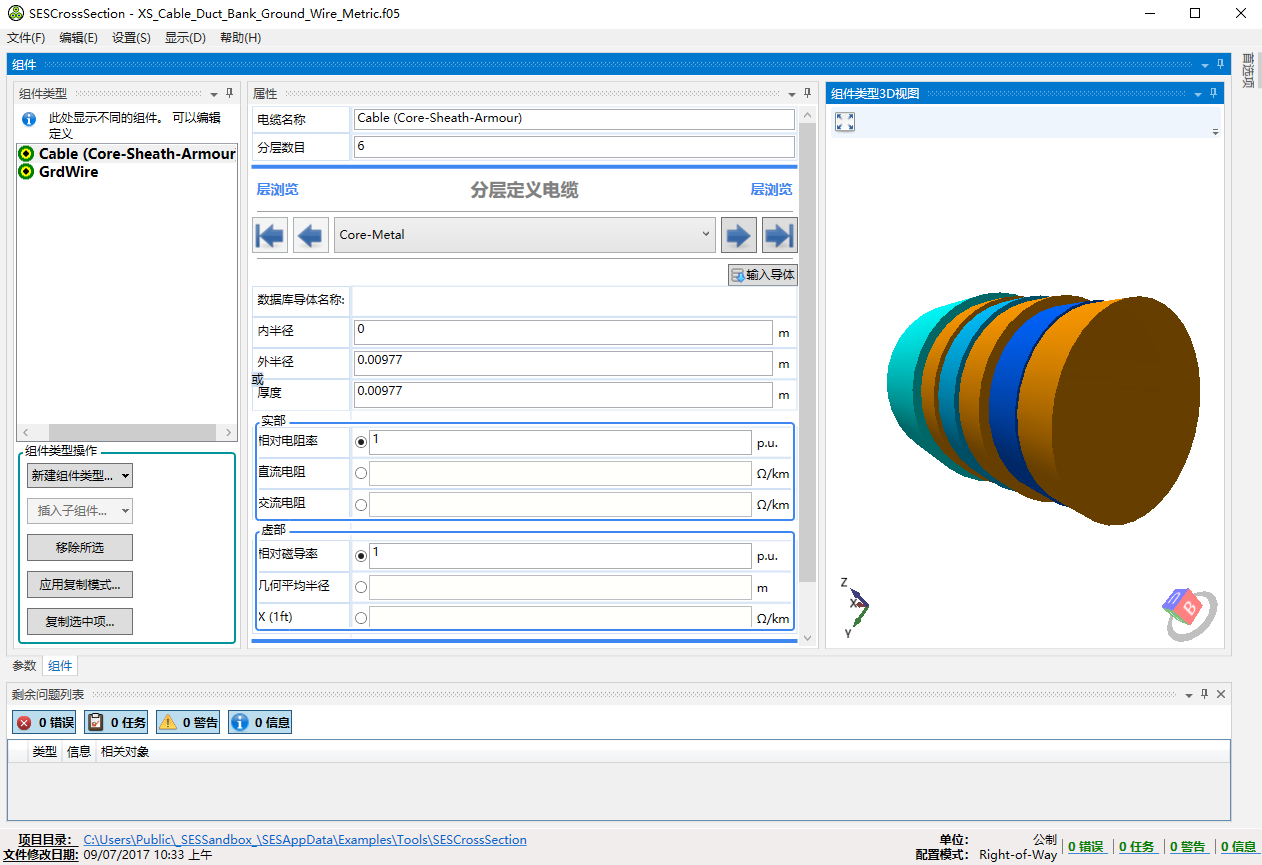Jump to the last cable layer arrow
This screenshot has height=865, width=1262.
click(779, 235)
